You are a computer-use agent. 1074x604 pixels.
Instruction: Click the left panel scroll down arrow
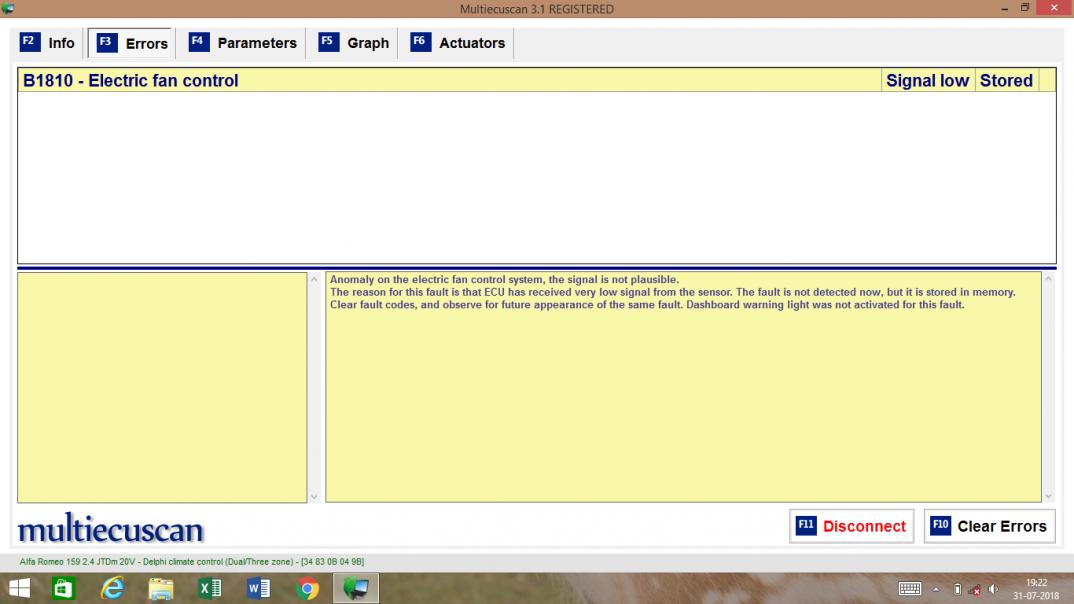click(x=314, y=497)
